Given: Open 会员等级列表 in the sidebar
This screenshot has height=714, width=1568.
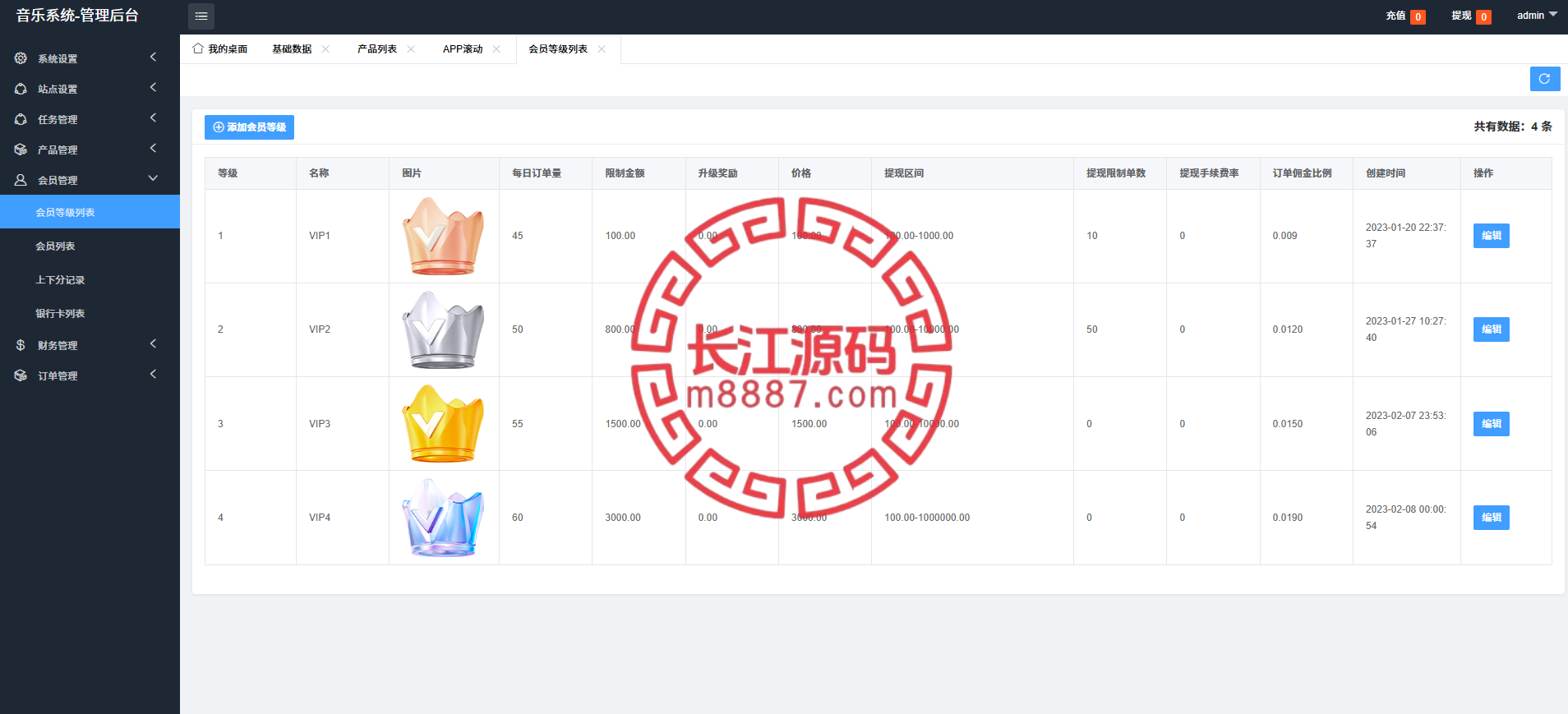Looking at the screenshot, I should tap(90, 212).
